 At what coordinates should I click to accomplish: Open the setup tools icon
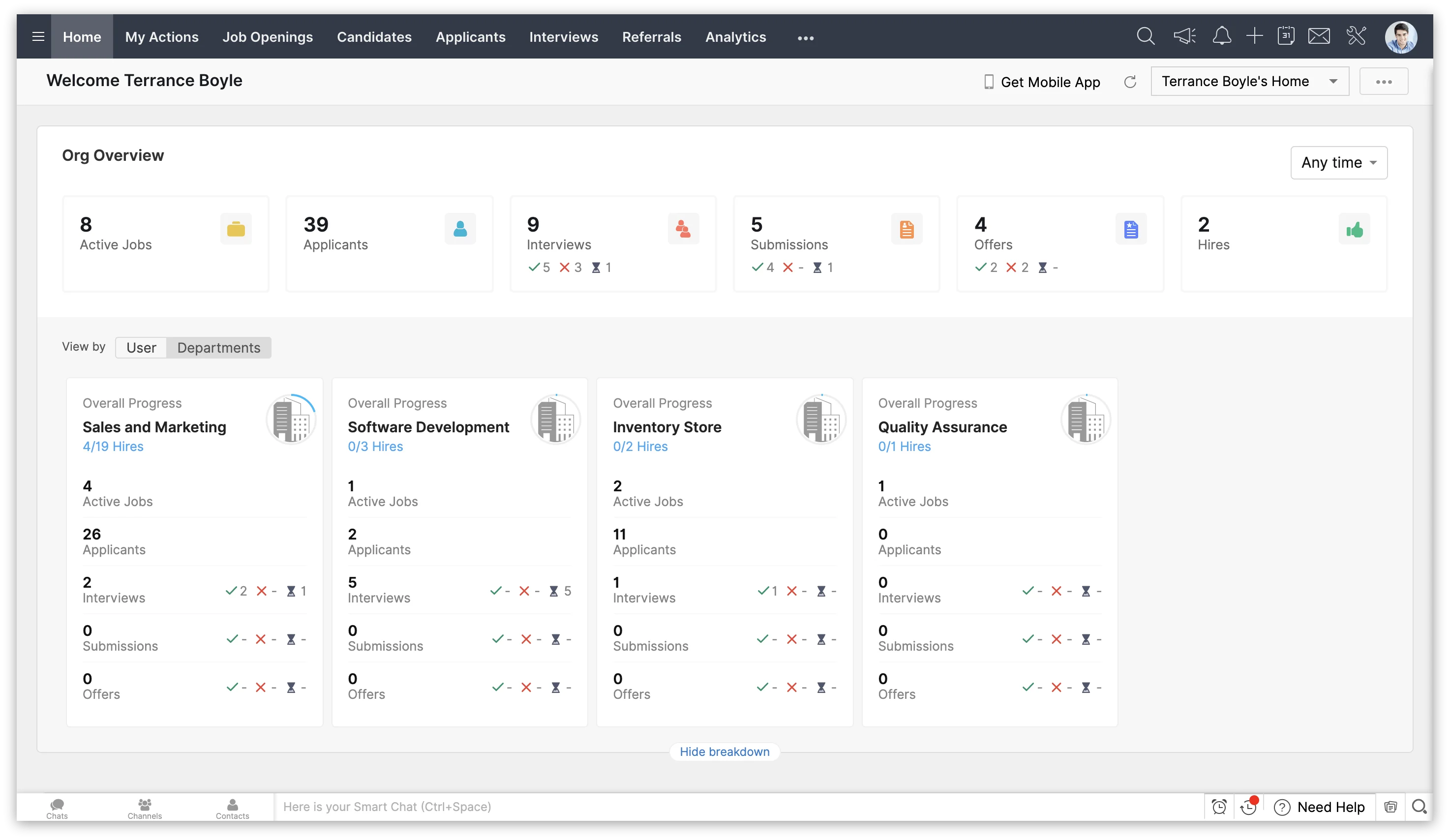click(1356, 36)
